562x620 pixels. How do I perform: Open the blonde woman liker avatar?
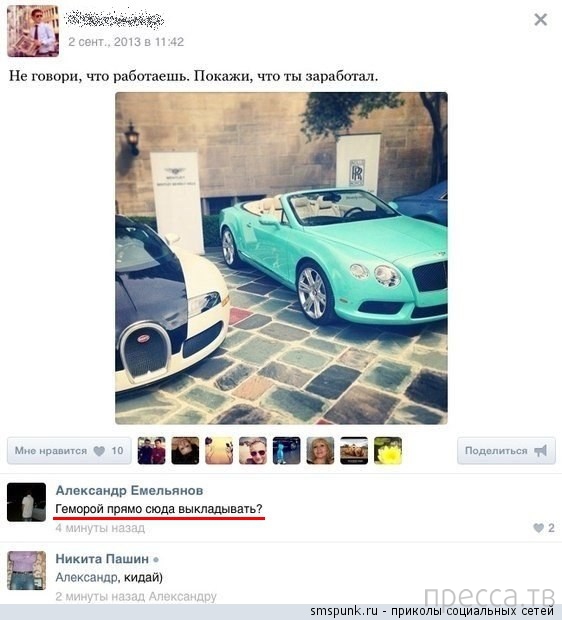320,450
